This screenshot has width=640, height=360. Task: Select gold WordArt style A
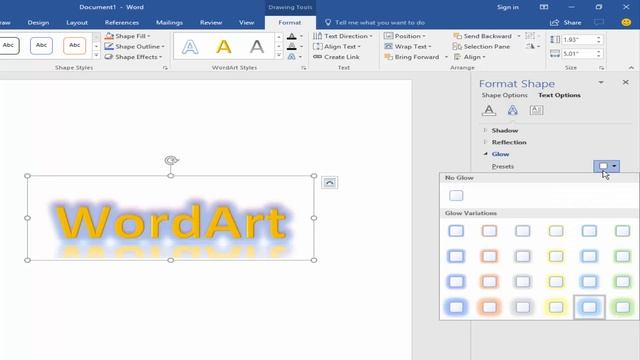pos(223,47)
